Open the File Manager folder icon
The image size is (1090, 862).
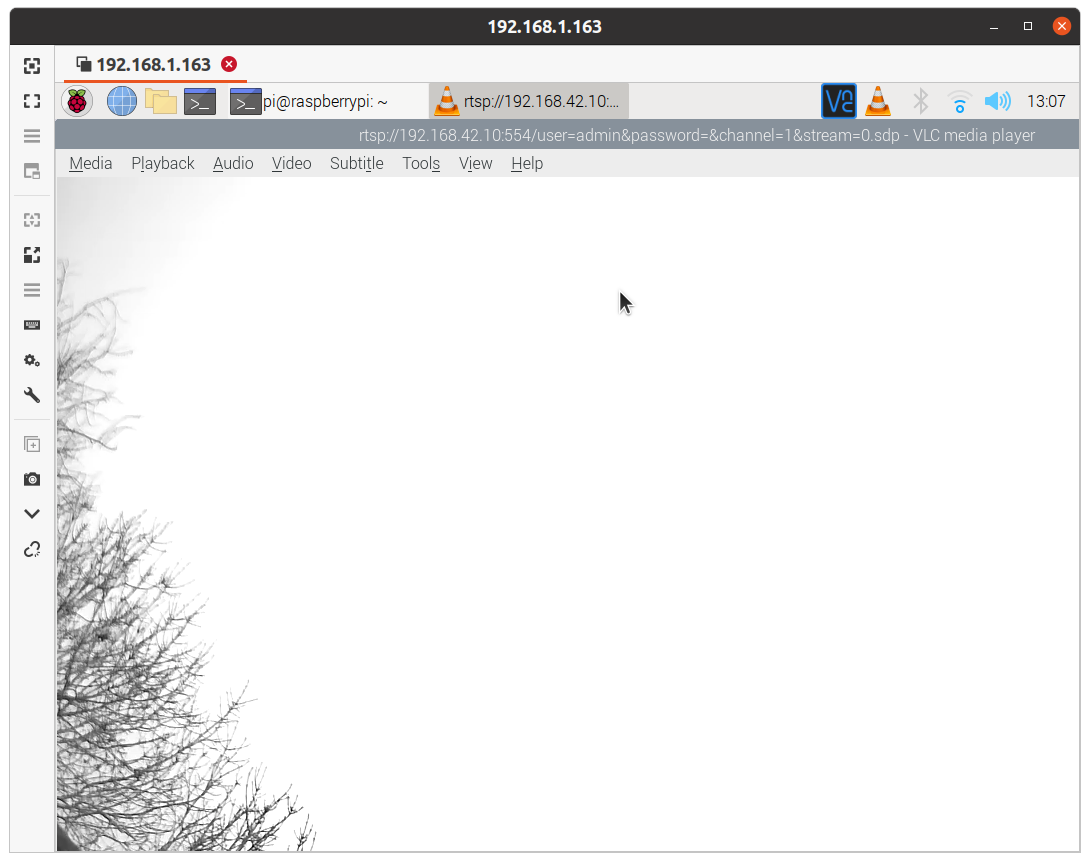coord(160,101)
